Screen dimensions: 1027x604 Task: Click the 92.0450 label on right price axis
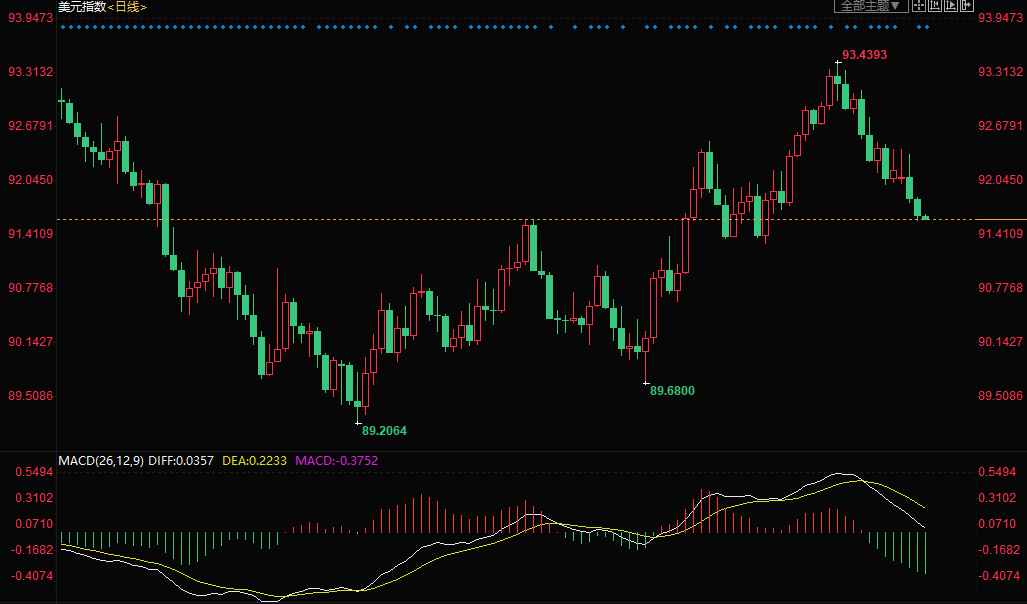pyautogui.click(x=1000, y=179)
